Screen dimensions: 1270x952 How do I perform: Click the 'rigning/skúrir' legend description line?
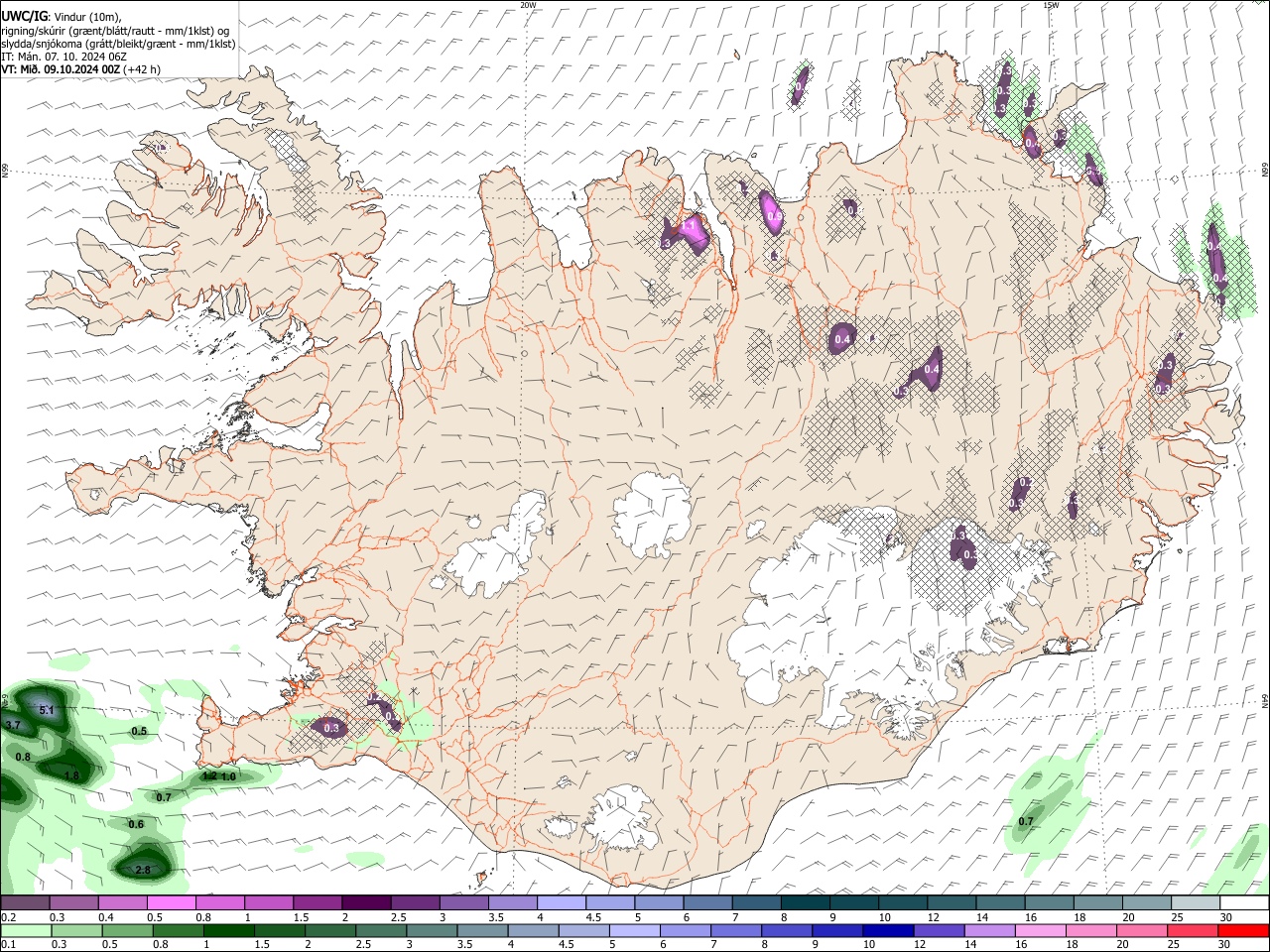coord(115,31)
